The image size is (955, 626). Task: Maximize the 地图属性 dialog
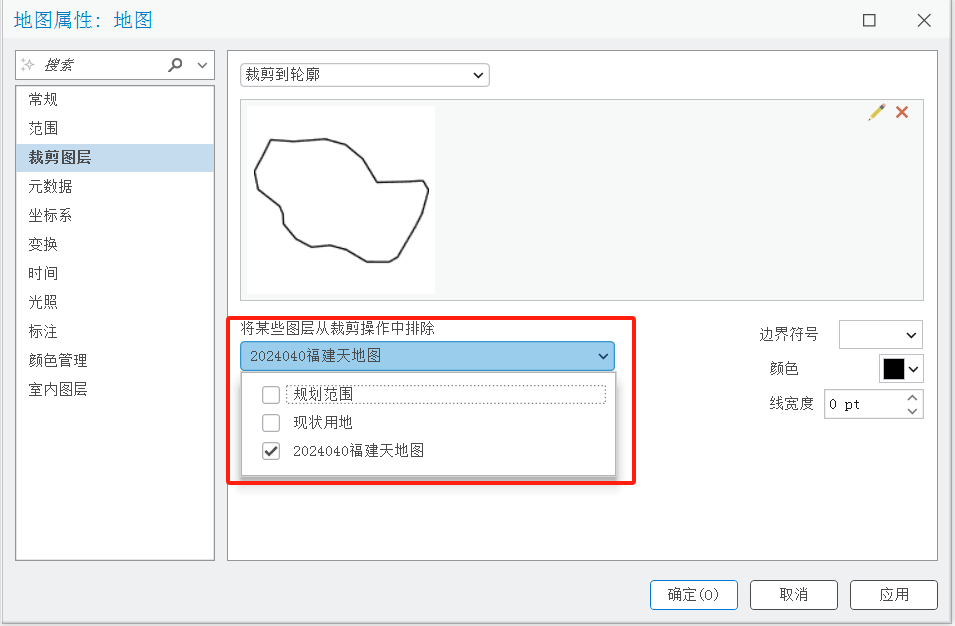(x=869, y=20)
